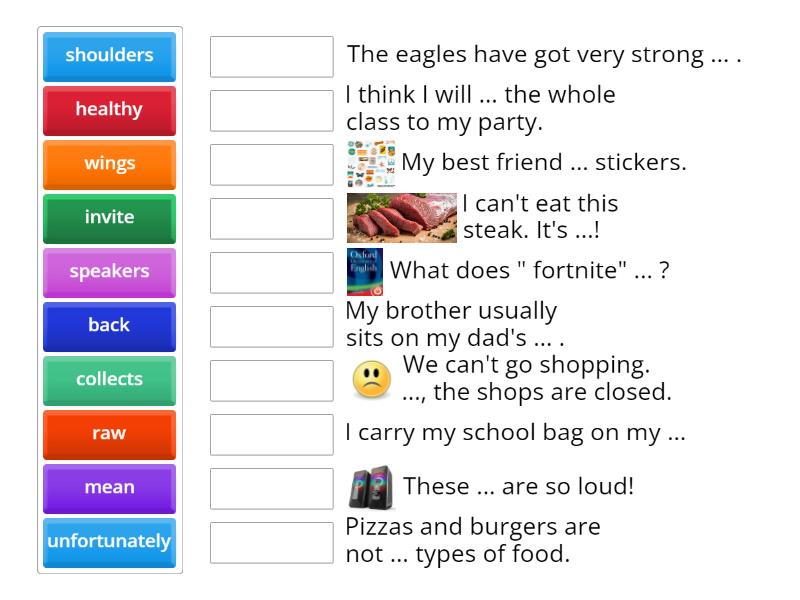800x600 pixels.
Task: Choose the red-orange 'raw' word tile
Action: pyautogui.click(x=109, y=434)
